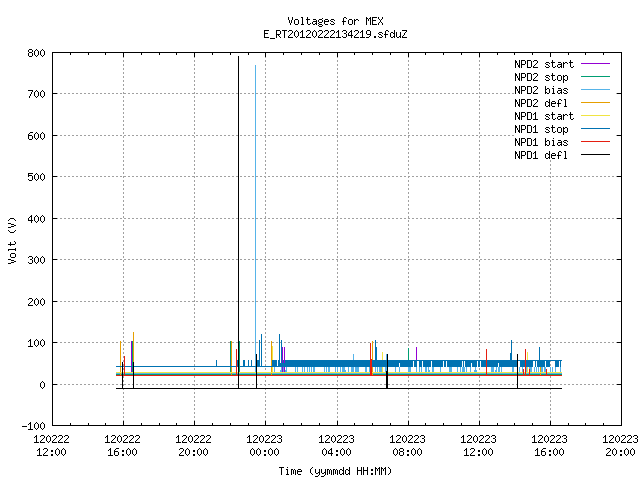This screenshot has width=640, height=480.
Task: Click the '120223 20:00' x-axis tick label
Action: coord(620,445)
